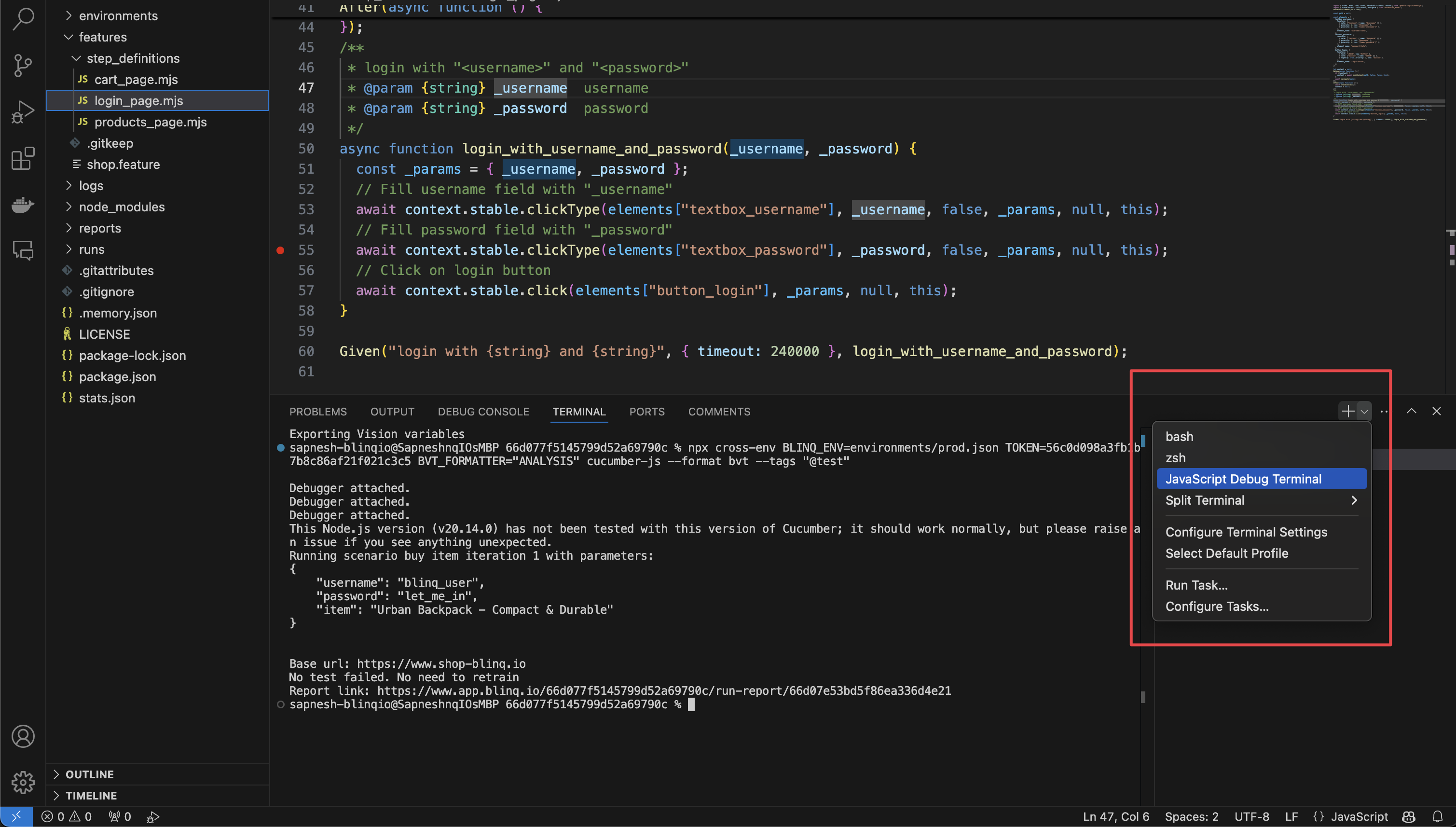Open the Search view in activity bar
1456x827 pixels.
[x=23, y=18]
